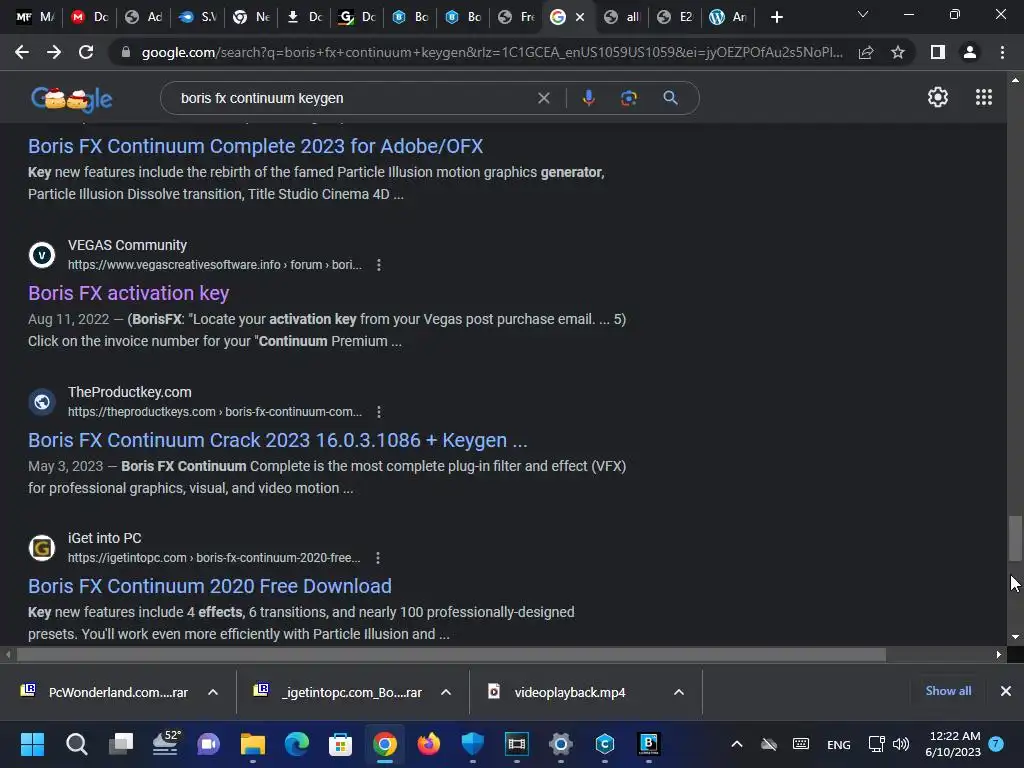
Task: Start voice search with microphone
Action: coord(588,98)
